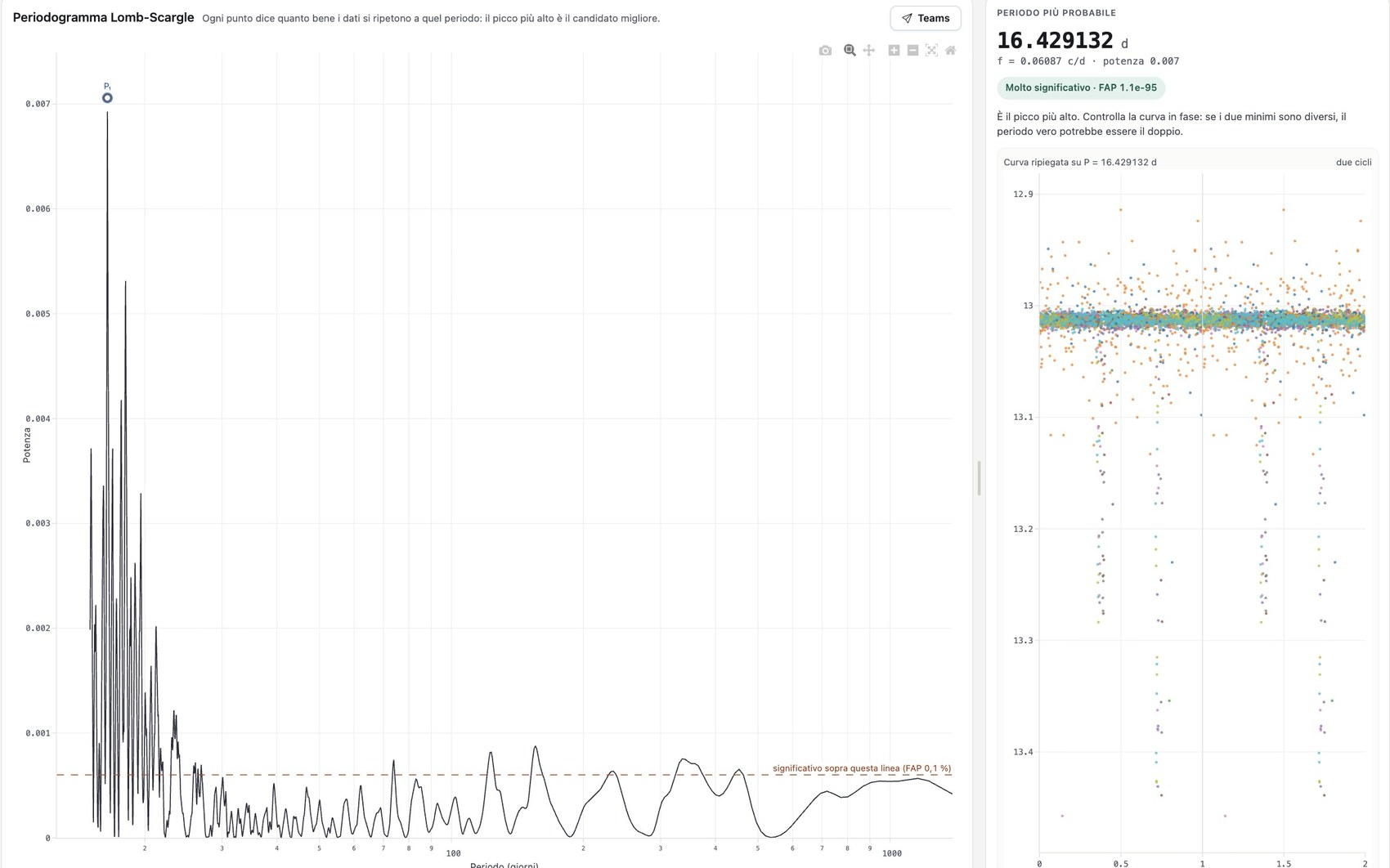Click phase tick 1.5 on folded curve
Screen dimensions: 1390x868
click(x=1284, y=863)
